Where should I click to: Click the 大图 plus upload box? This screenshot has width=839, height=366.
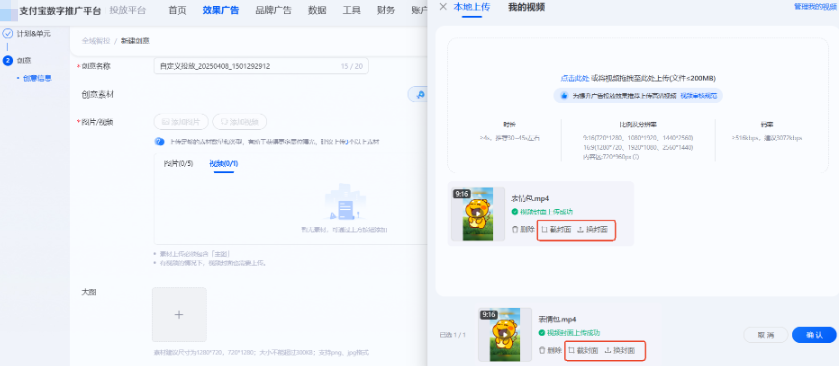(179, 315)
